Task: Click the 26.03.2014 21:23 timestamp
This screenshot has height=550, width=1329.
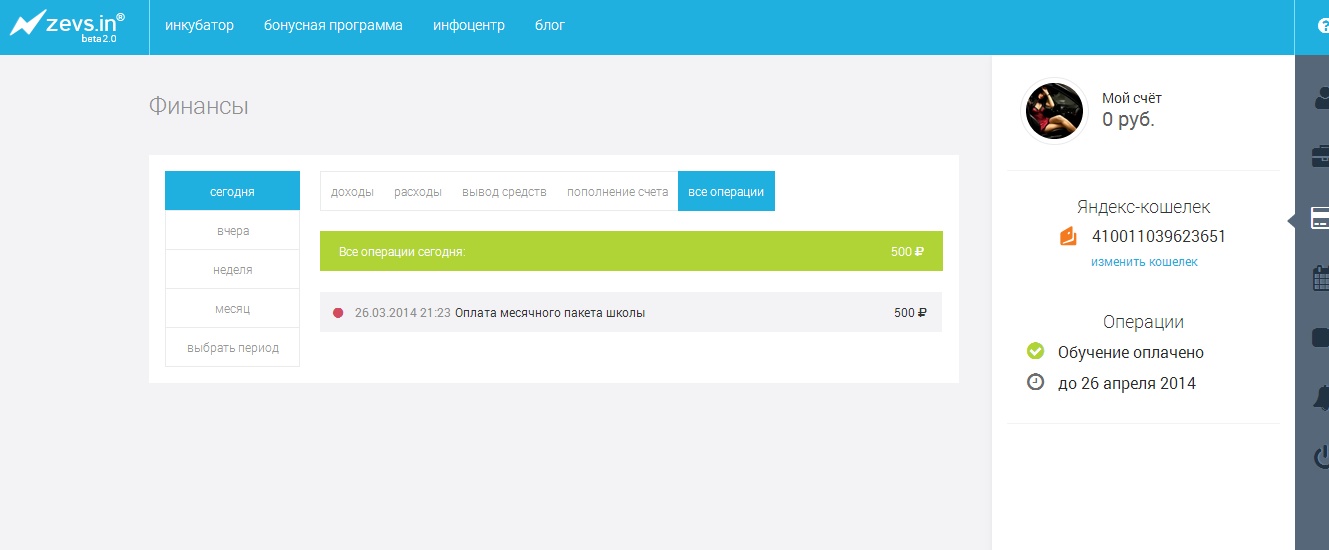Action: 403,313
